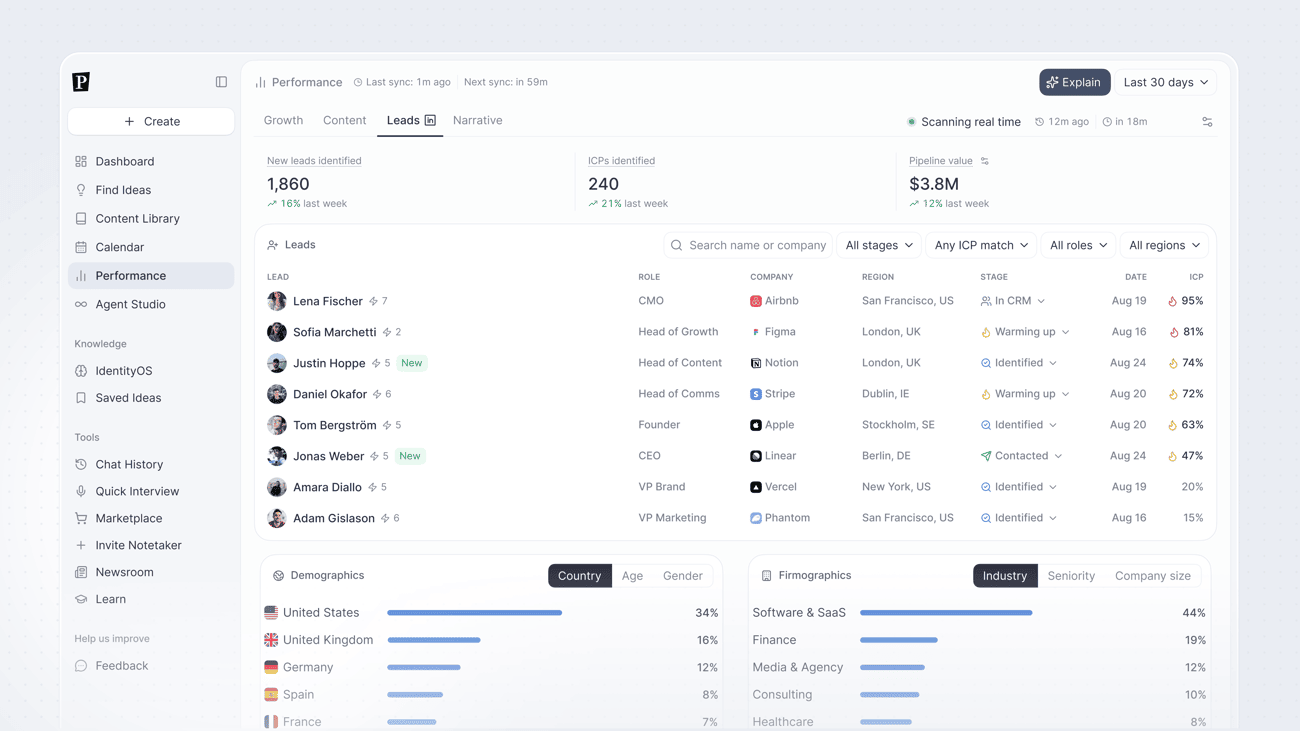Switch to the Content tab
This screenshot has width=1300, height=731.
click(x=344, y=120)
